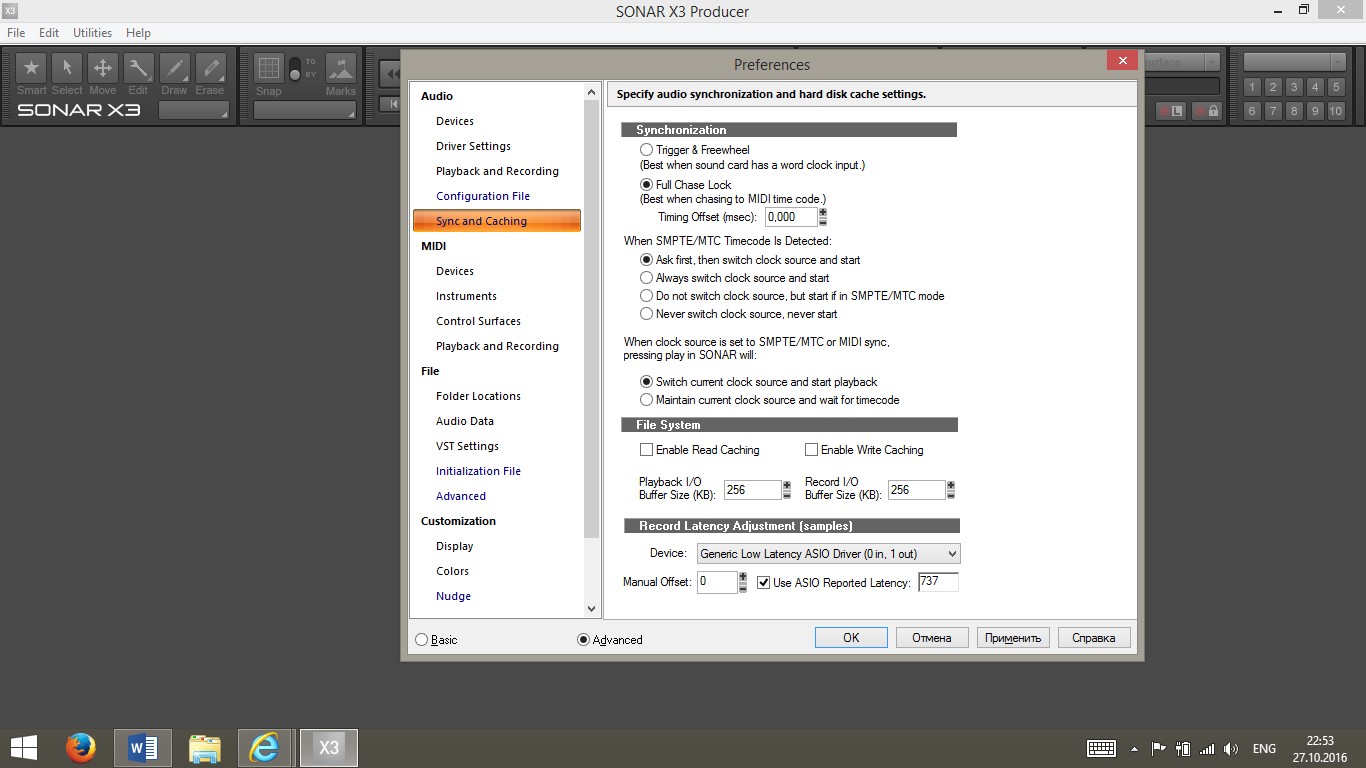Open the File menu
This screenshot has height=768, width=1366.
[x=16, y=33]
